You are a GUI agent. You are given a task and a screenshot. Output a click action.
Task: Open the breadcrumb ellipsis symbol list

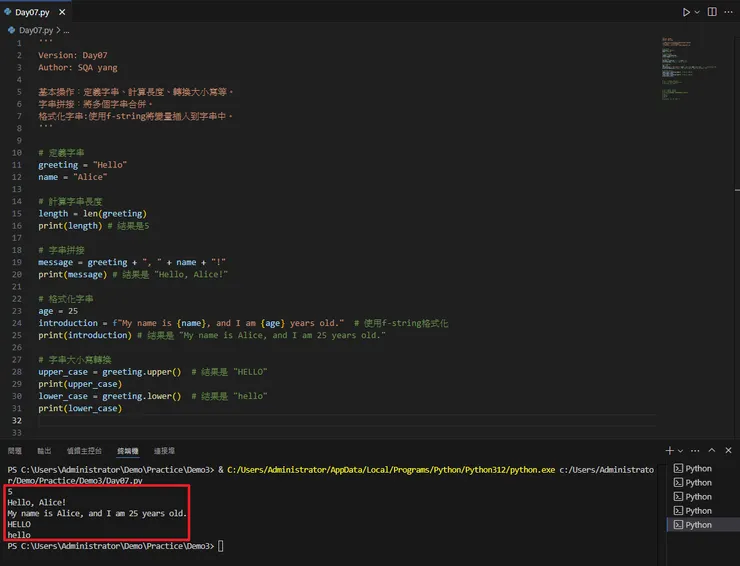[67, 30]
